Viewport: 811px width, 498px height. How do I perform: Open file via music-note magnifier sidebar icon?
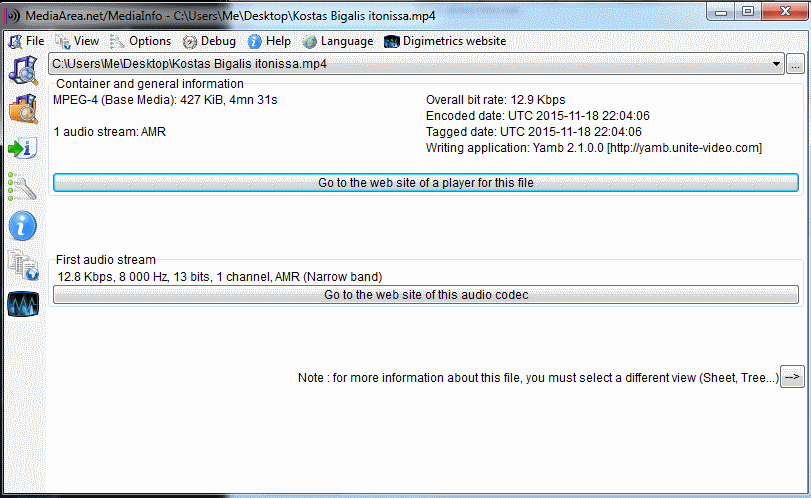(23, 70)
